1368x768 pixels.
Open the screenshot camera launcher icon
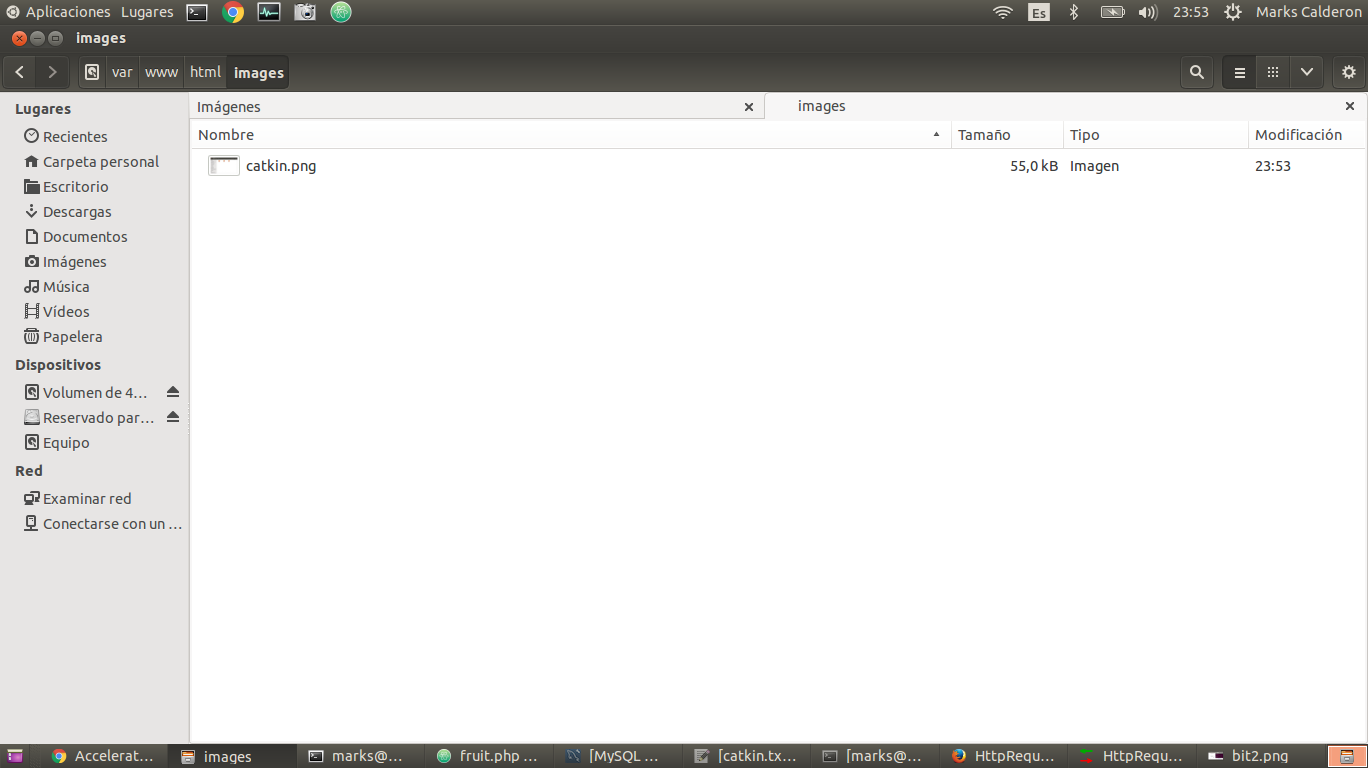pos(305,12)
